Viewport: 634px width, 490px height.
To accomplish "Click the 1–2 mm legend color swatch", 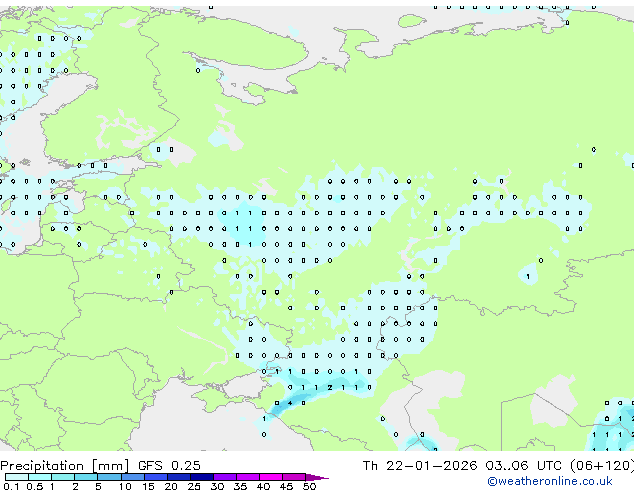I will [x=63, y=477].
